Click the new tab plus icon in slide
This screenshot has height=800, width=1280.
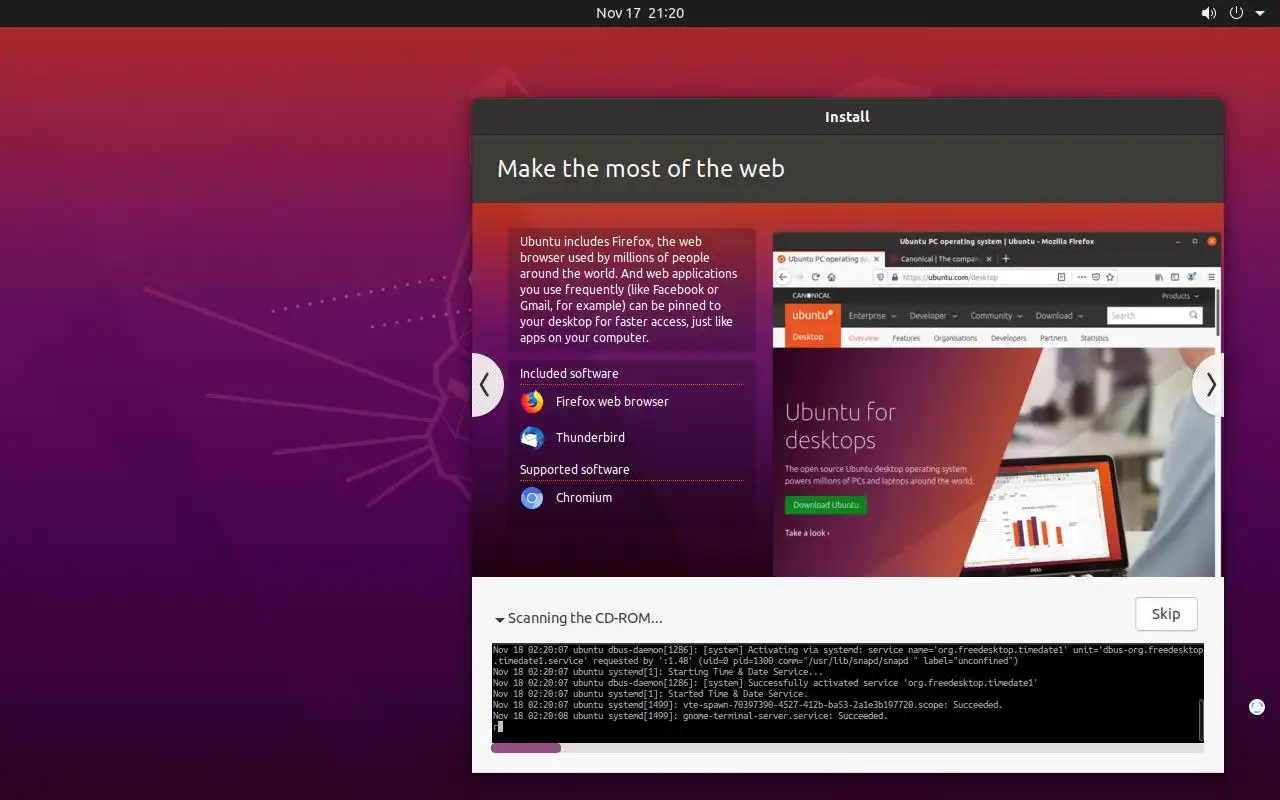1006,259
